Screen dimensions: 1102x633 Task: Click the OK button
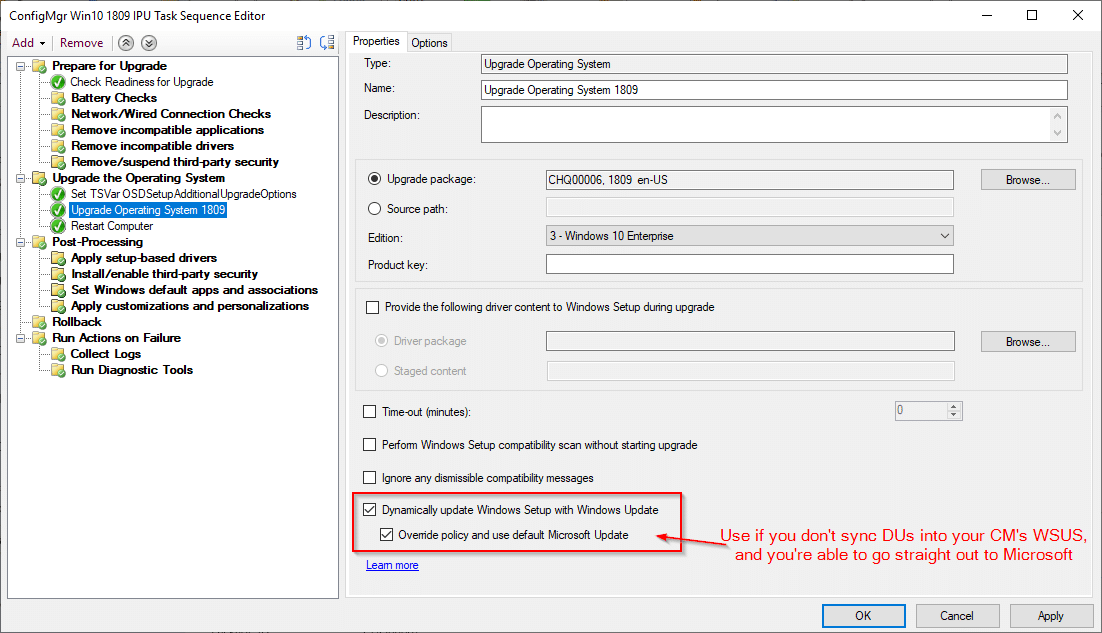tap(864, 616)
